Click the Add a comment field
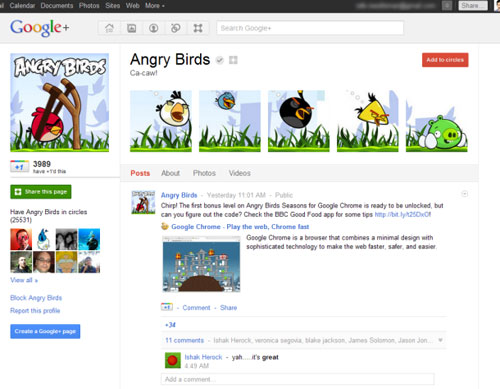Screen dimensions: 500x389 coord(298,379)
